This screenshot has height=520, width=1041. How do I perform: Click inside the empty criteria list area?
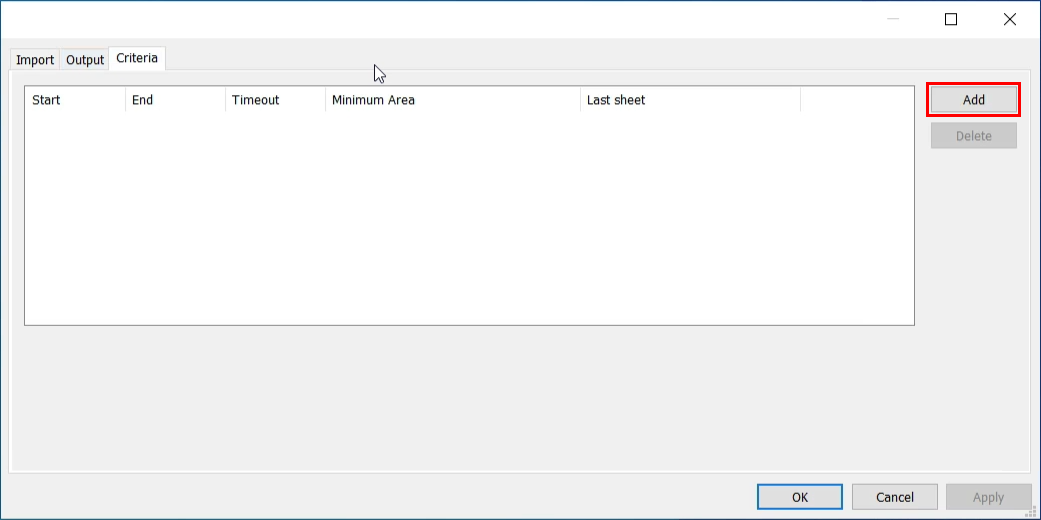(x=468, y=218)
